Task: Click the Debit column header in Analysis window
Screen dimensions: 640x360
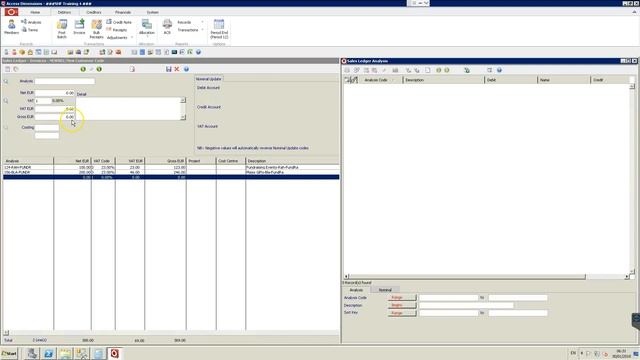Action: coord(511,80)
